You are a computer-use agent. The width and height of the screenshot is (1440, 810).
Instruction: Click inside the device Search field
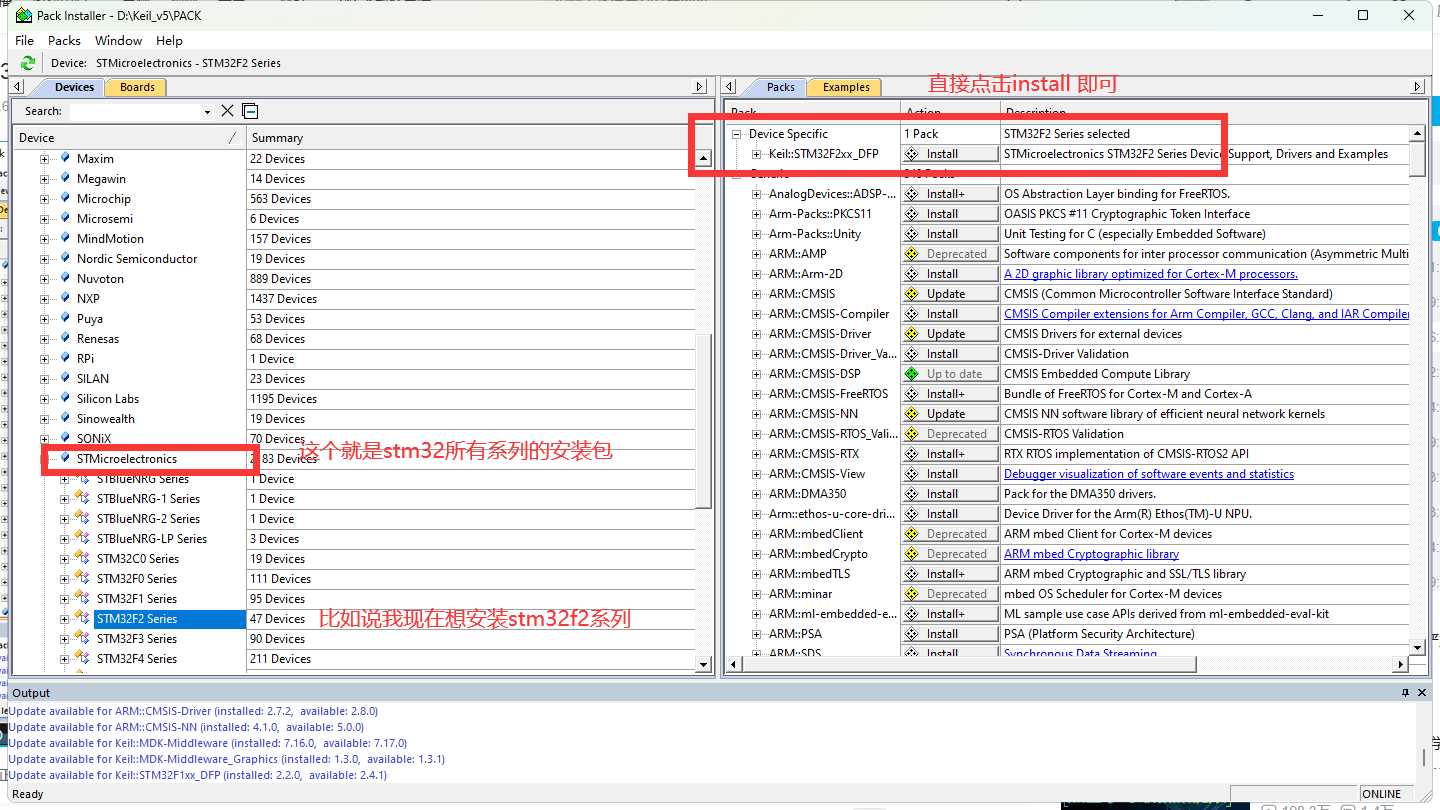134,111
